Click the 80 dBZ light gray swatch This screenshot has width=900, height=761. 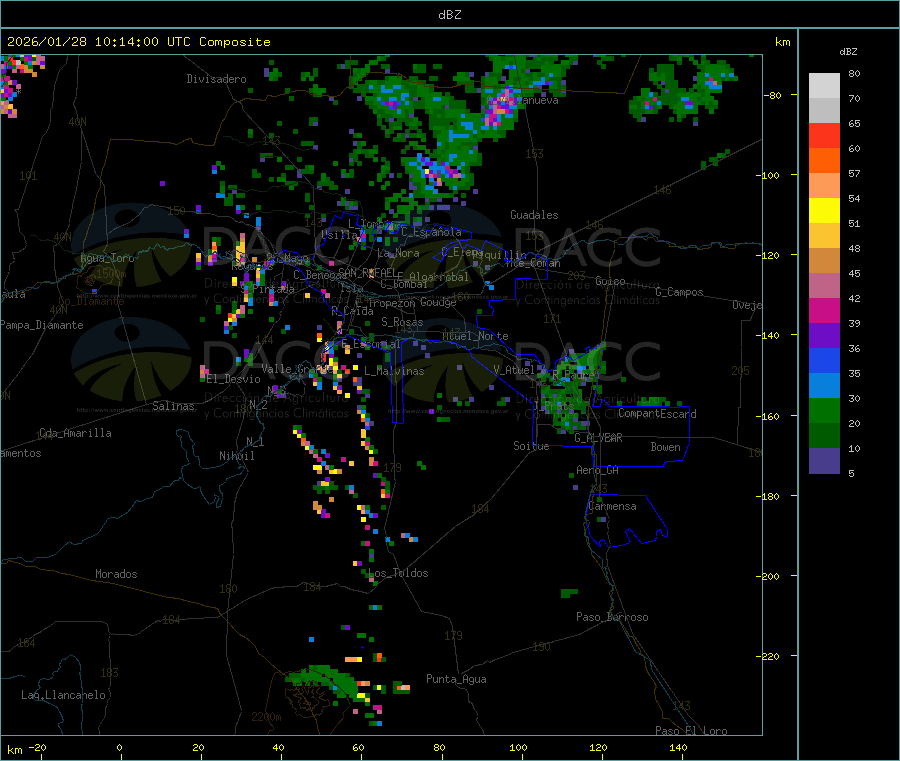coord(824,86)
